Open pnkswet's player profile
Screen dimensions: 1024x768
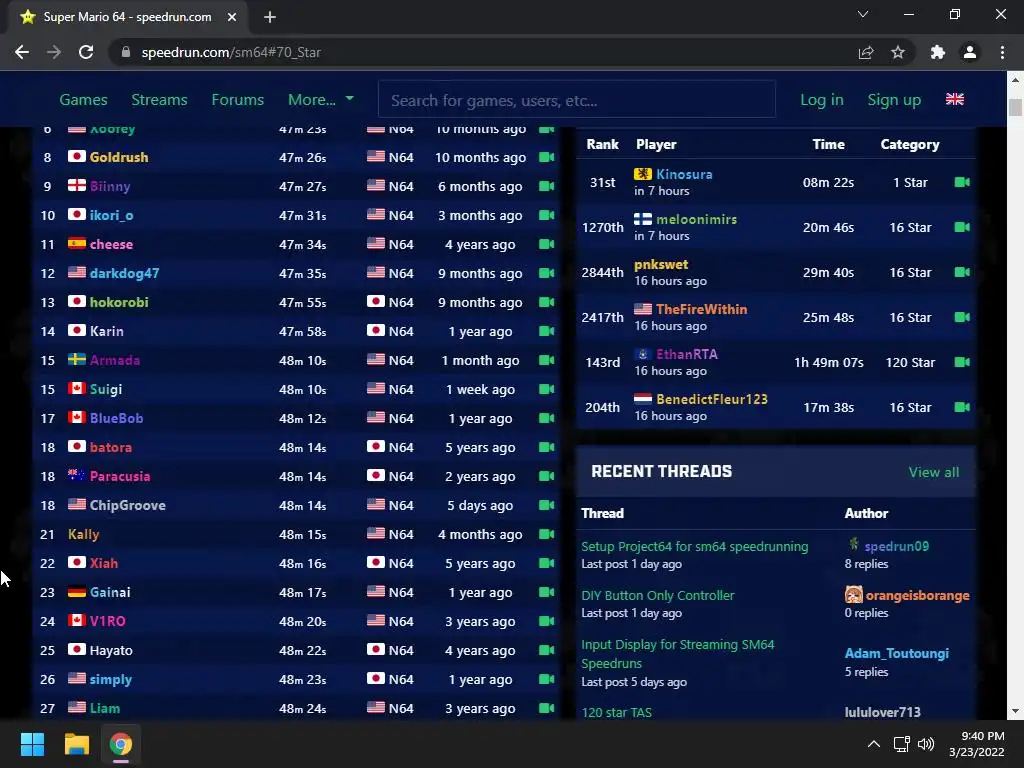tap(661, 264)
